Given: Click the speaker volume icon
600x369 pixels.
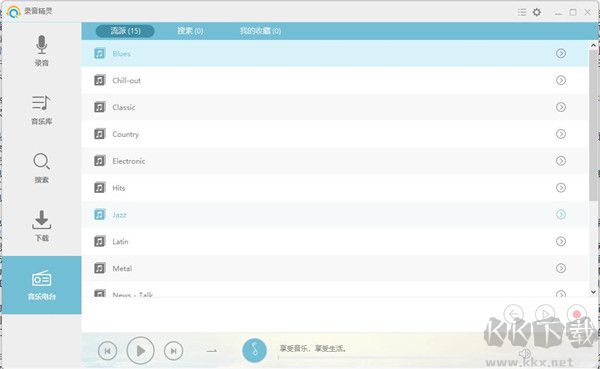Looking at the screenshot, I should 525,353.
